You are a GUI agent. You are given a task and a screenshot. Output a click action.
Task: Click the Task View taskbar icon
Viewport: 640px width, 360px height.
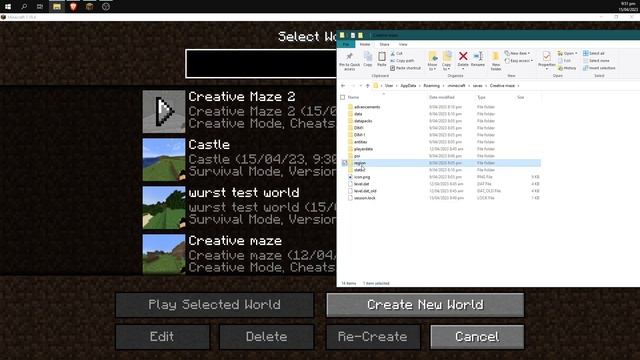(40, 6)
